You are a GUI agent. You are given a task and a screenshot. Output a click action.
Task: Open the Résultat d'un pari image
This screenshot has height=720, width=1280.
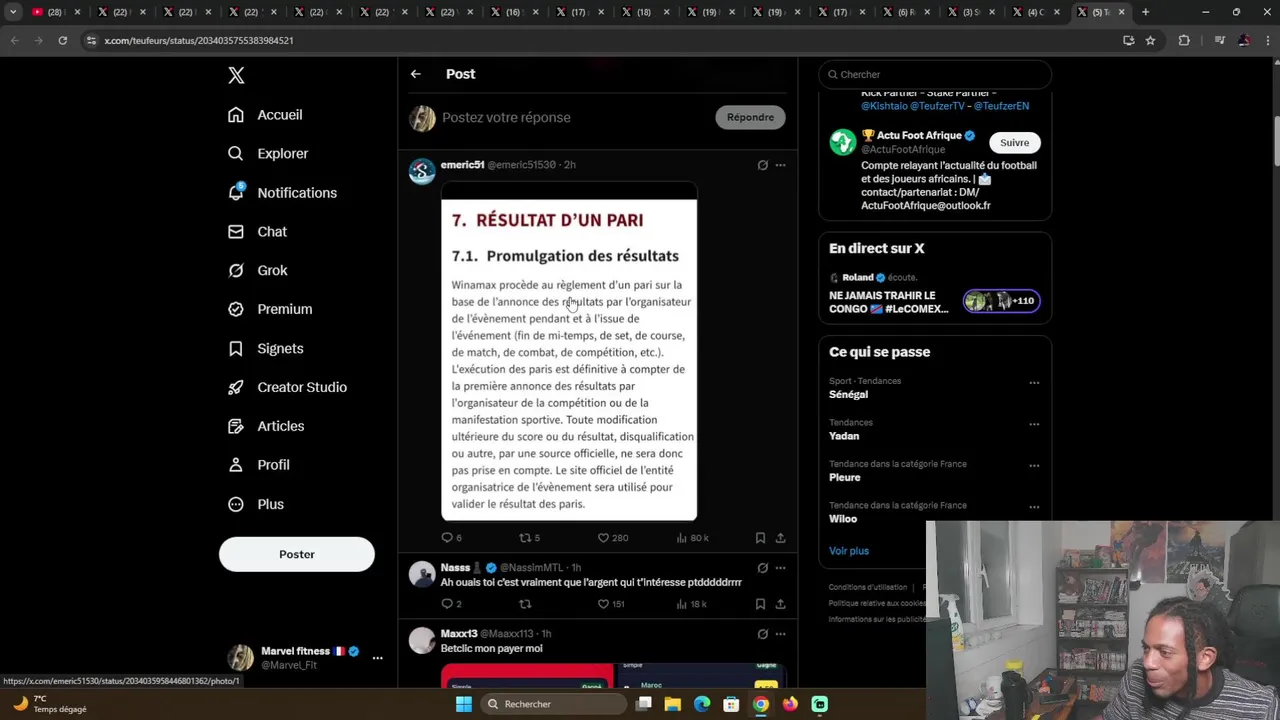[569, 352]
